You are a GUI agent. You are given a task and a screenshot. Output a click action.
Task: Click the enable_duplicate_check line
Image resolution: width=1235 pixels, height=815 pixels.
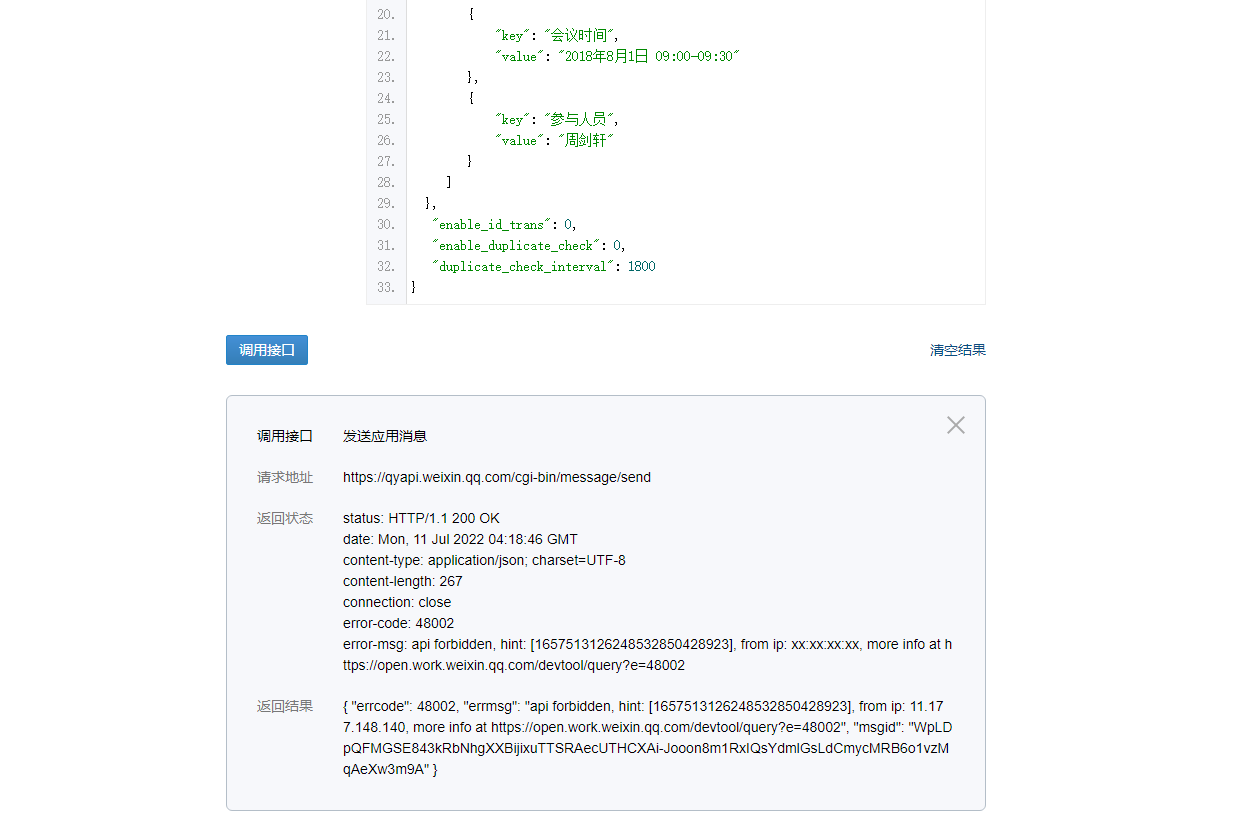point(529,245)
